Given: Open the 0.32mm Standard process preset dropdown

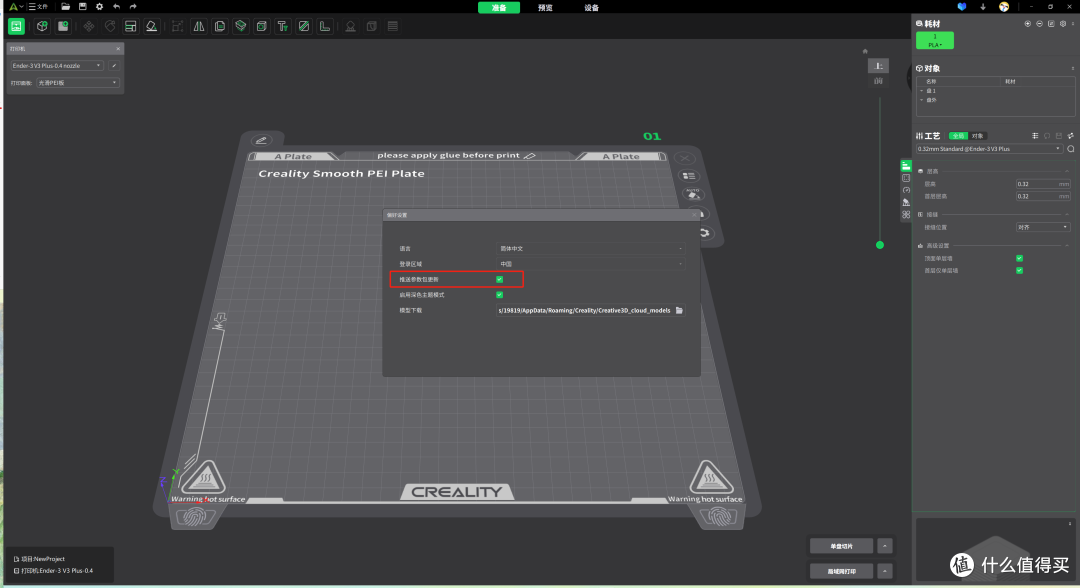Looking at the screenshot, I should pos(989,149).
